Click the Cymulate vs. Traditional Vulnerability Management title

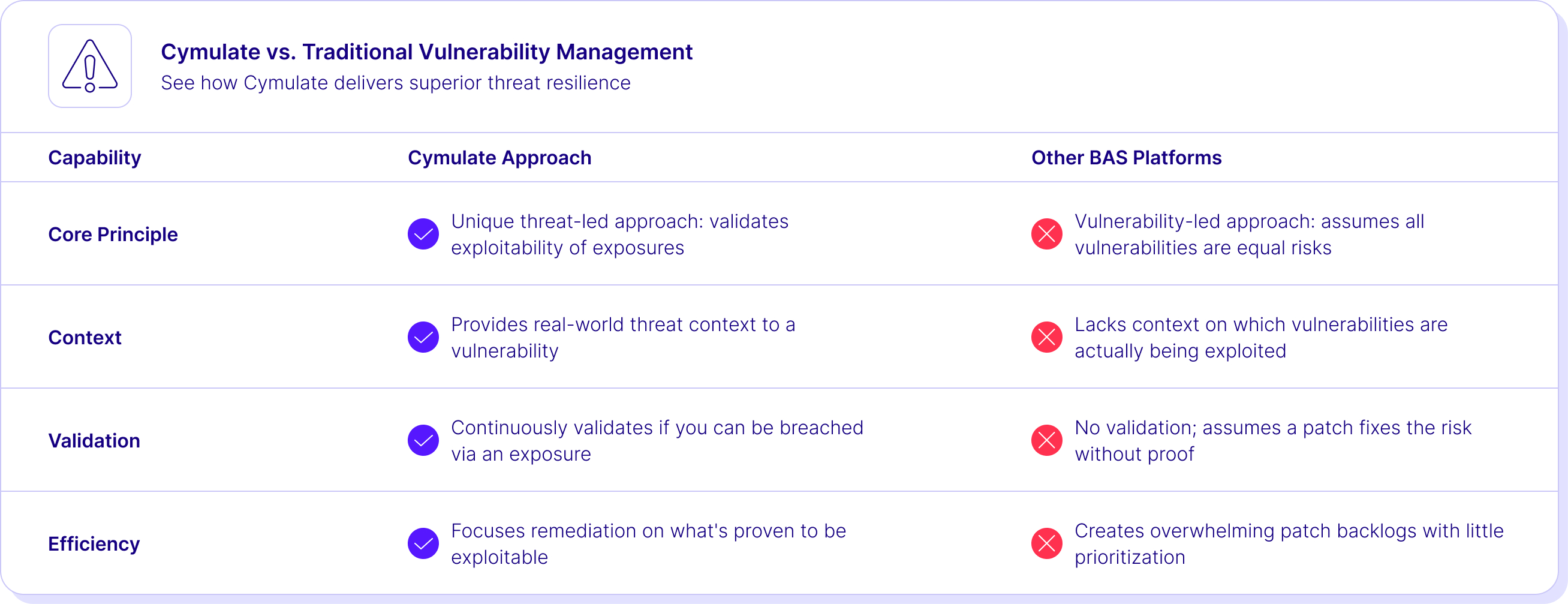coord(427,52)
